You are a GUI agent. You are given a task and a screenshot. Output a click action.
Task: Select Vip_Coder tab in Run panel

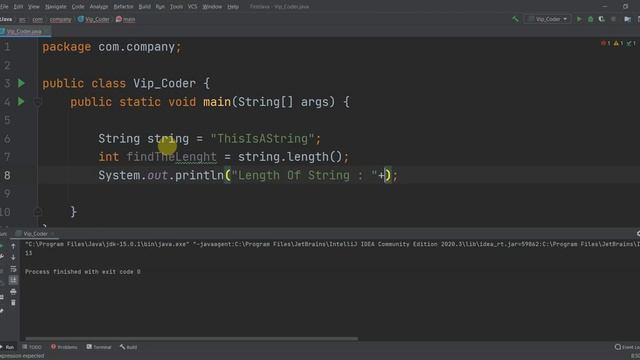[x=36, y=233]
